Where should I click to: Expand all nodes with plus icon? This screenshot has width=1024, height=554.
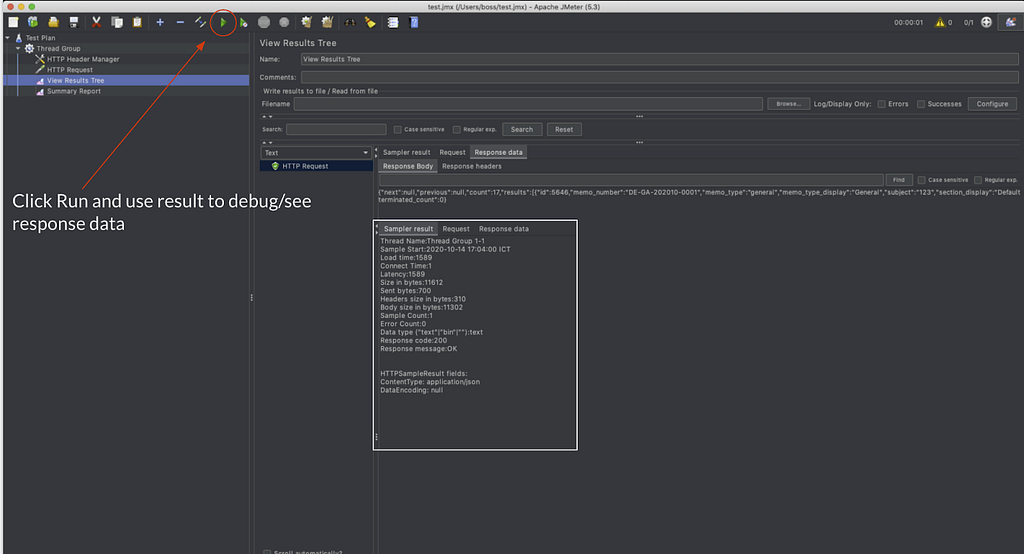(x=160, y=22)
